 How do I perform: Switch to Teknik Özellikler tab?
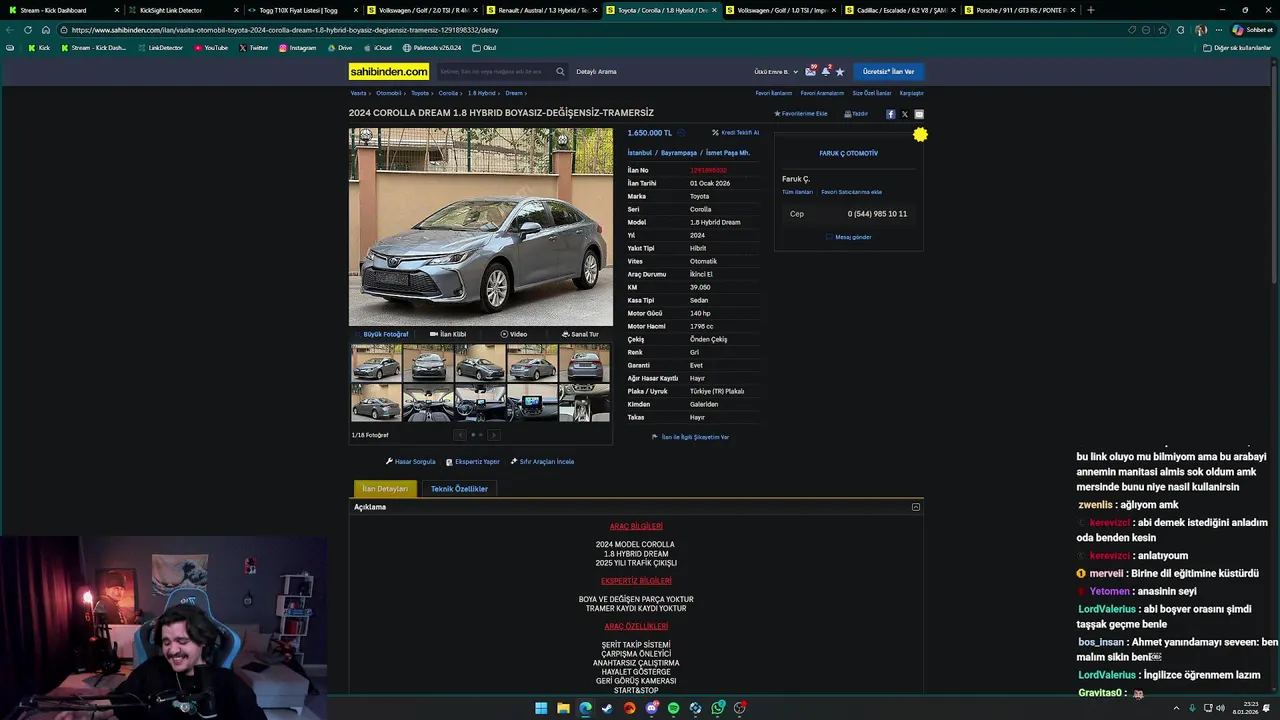pos(459,489)
